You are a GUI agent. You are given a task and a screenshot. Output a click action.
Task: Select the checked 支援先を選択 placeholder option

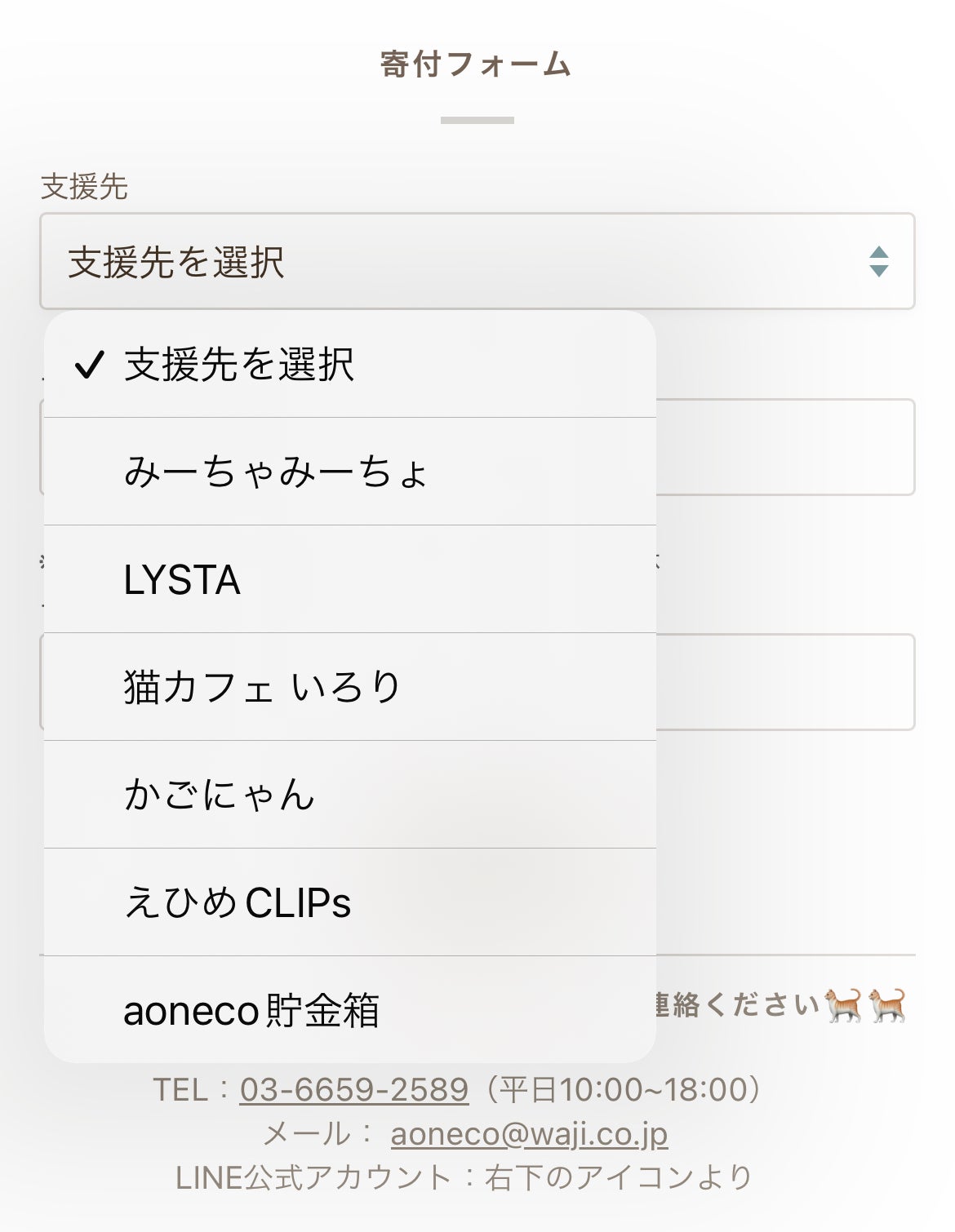coord(239,365)
